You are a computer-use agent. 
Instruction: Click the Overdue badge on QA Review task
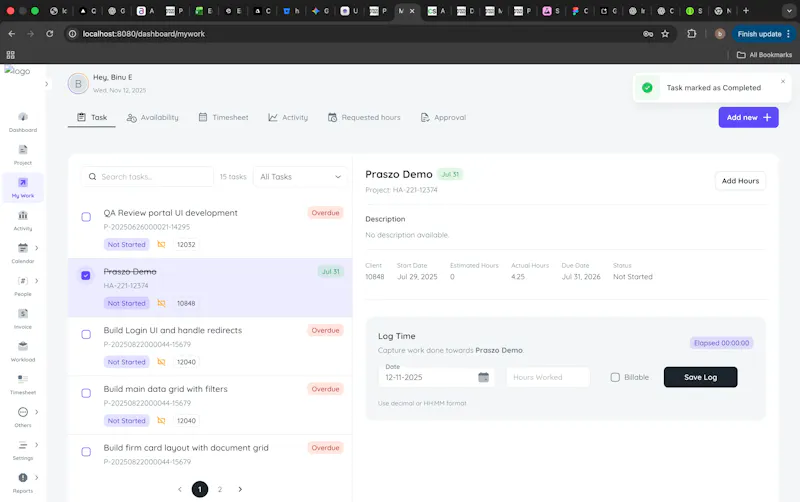coord(326,213)
